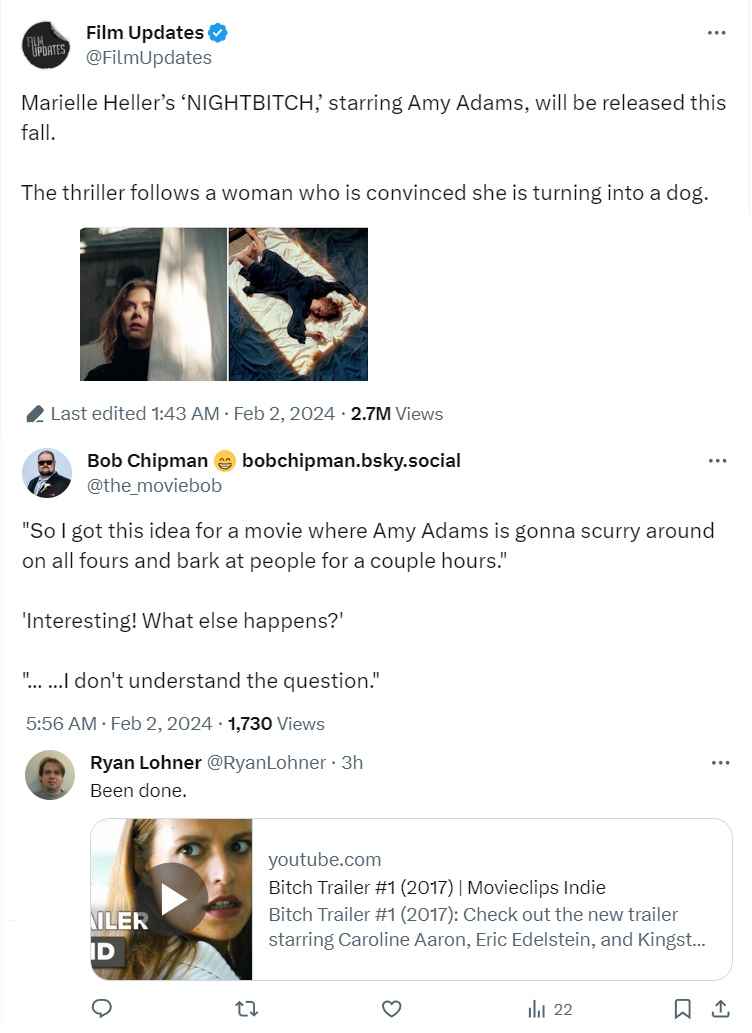Expand more options on Ryan Lohner's reply
752x1033 pixels.
click(x=720, y=763)
